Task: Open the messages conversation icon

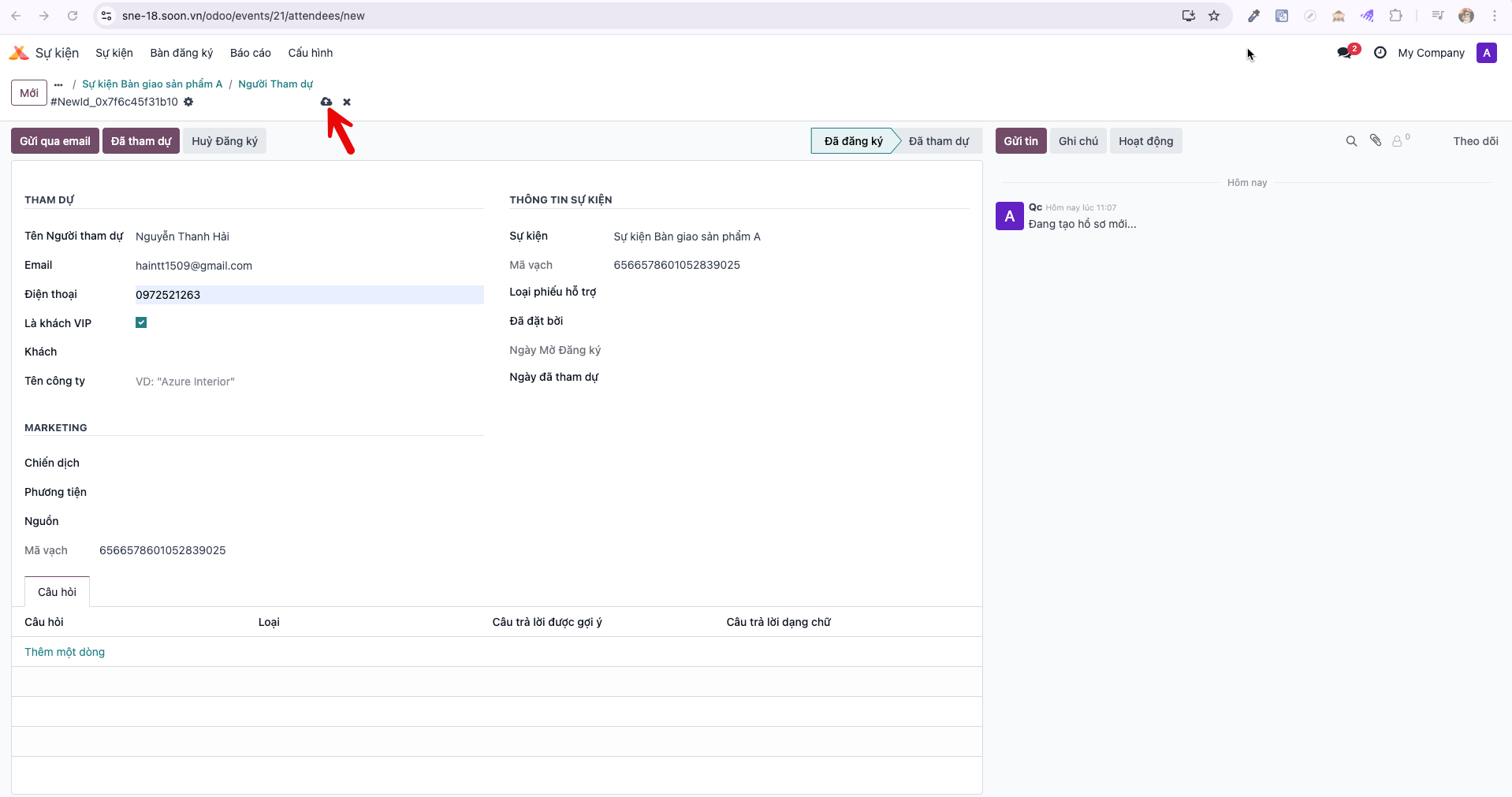Action: pos(1345,53)
